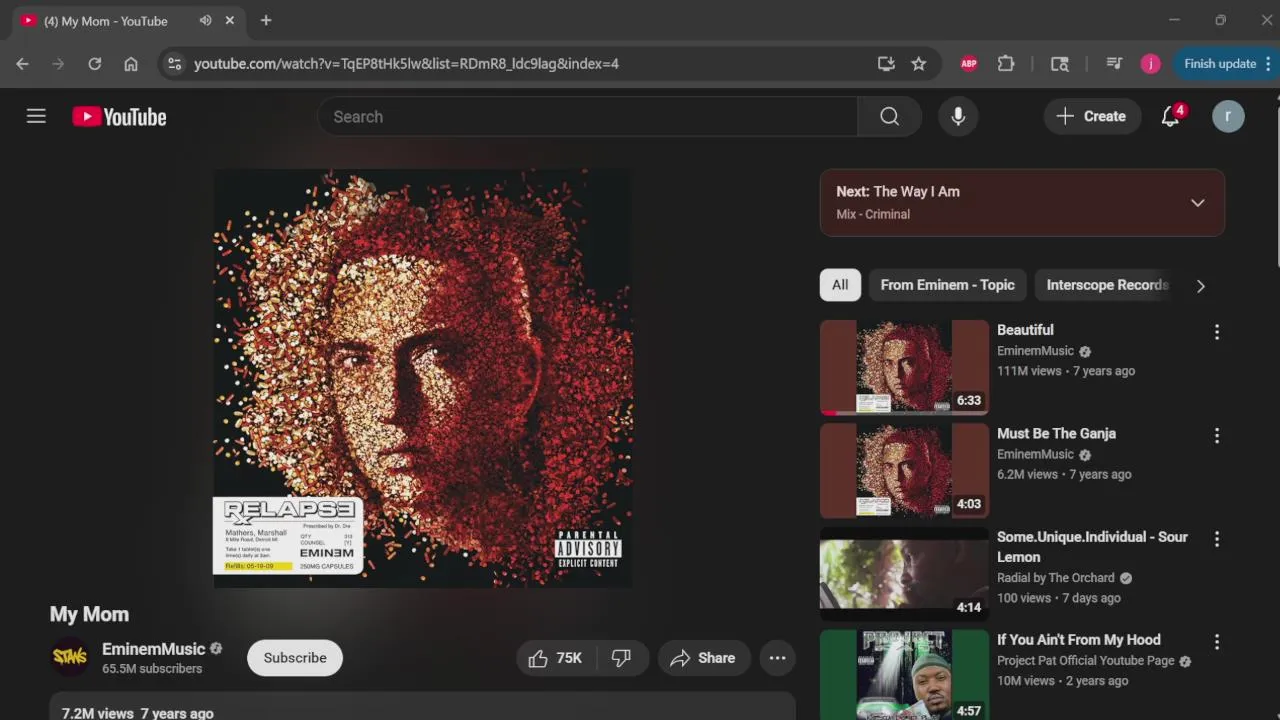Click the My Mom video title
The height and width of the screenshot is (720, 1280).
click(89, 615)
